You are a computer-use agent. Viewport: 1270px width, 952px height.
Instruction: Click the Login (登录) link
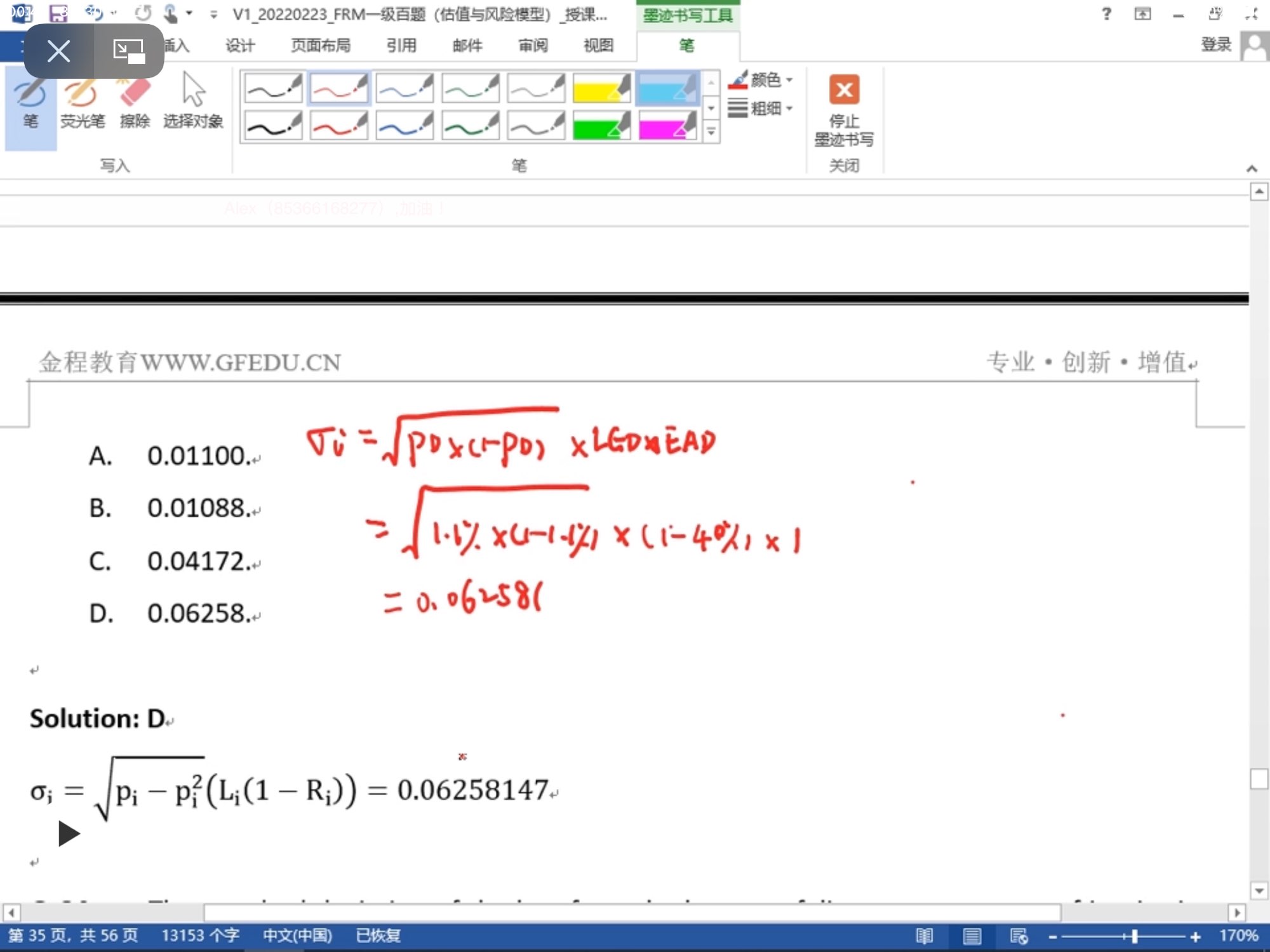(x=1215, y=44)
